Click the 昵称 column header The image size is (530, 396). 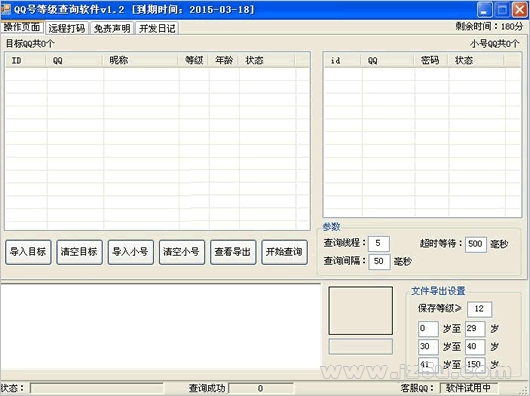[x=140, y=60]
